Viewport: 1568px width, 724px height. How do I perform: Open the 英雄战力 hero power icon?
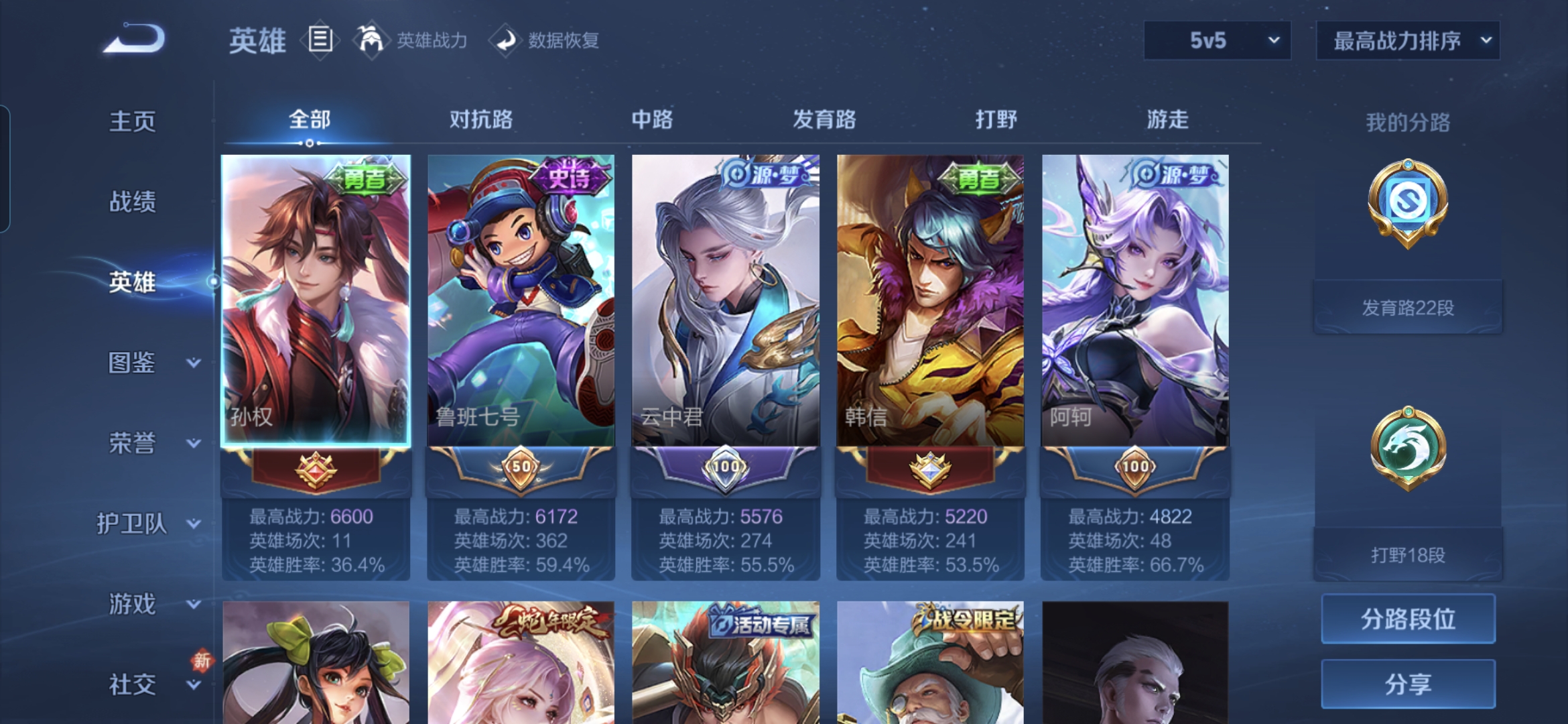pyautogui.click(x=370, y=40)
